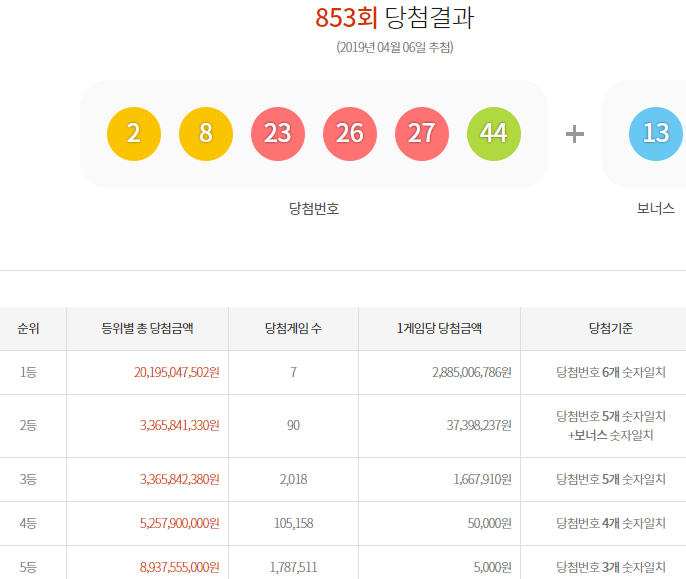Image resolution: width=686 pixels, height=579 pixels.
Task: Click the 2등 winner count 90
Action: click(293, 425)
